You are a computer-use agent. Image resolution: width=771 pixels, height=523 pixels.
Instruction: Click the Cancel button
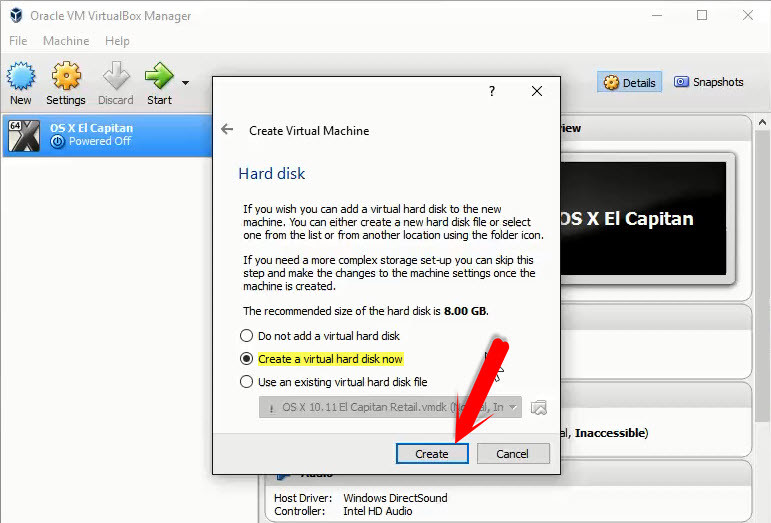click(513, 454)
